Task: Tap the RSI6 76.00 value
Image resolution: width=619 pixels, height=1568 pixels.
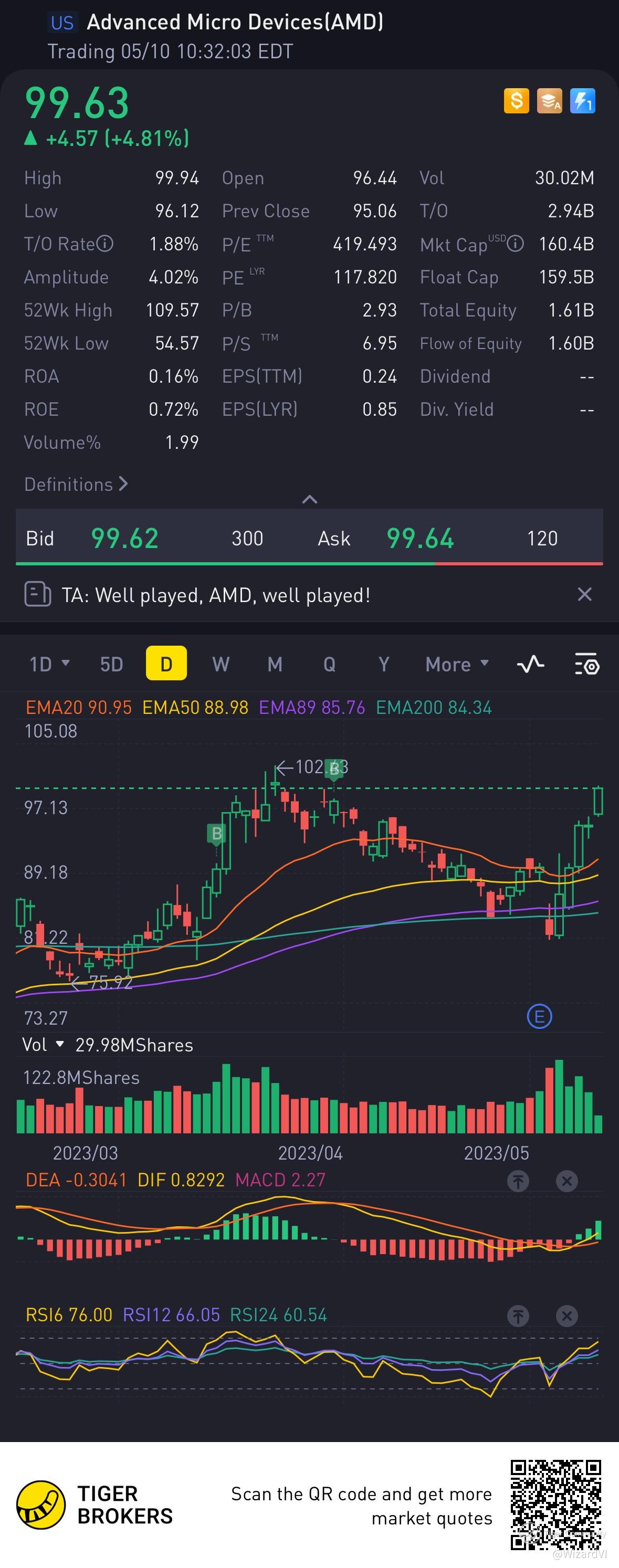Action: (x=69, y=1315)
